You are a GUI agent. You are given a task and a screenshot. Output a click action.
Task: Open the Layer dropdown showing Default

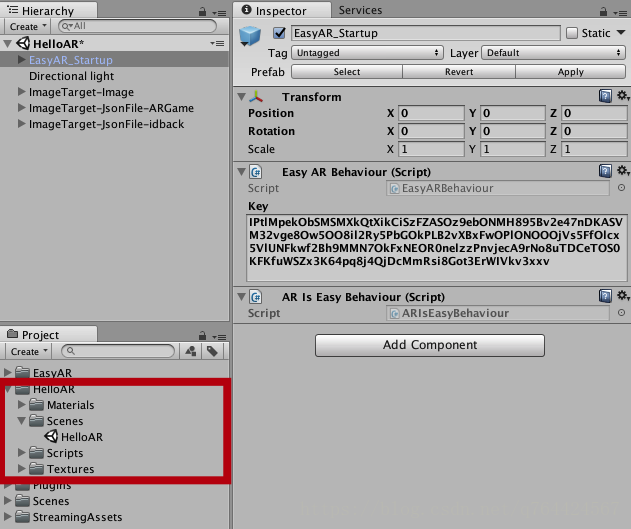click(553, 53)
